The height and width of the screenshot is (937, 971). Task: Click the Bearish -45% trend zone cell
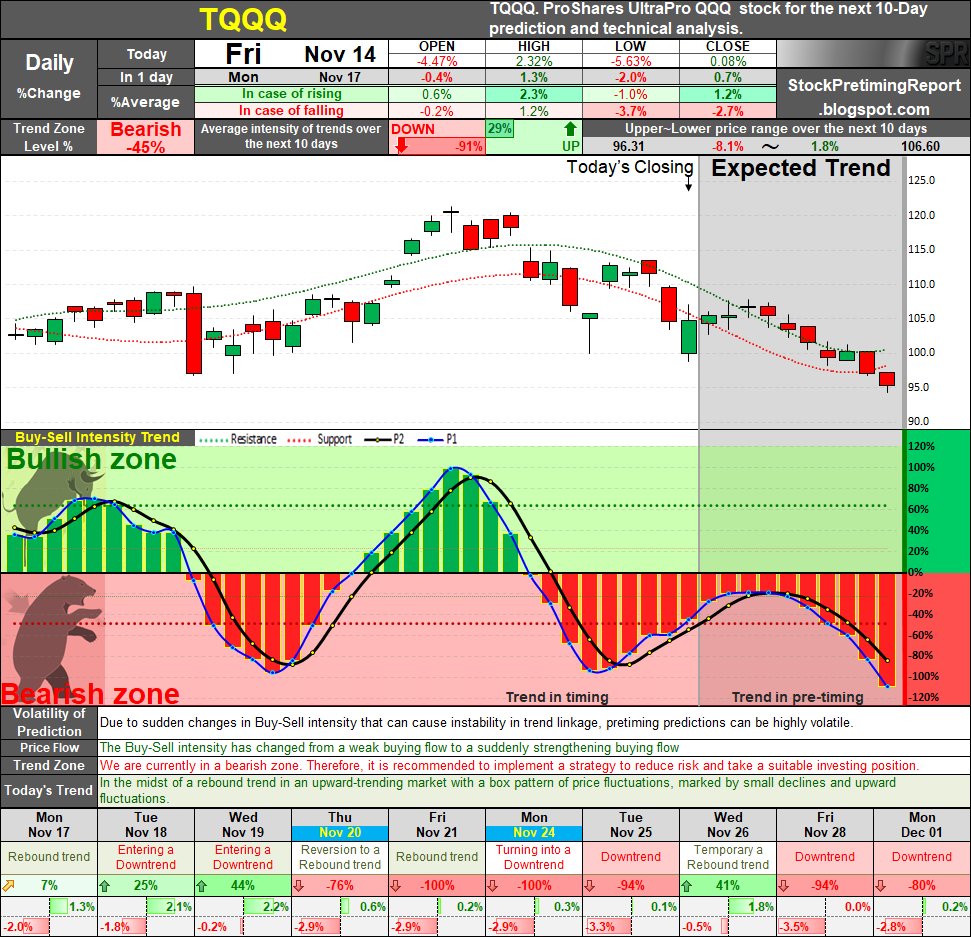click(x=146, y=137)
